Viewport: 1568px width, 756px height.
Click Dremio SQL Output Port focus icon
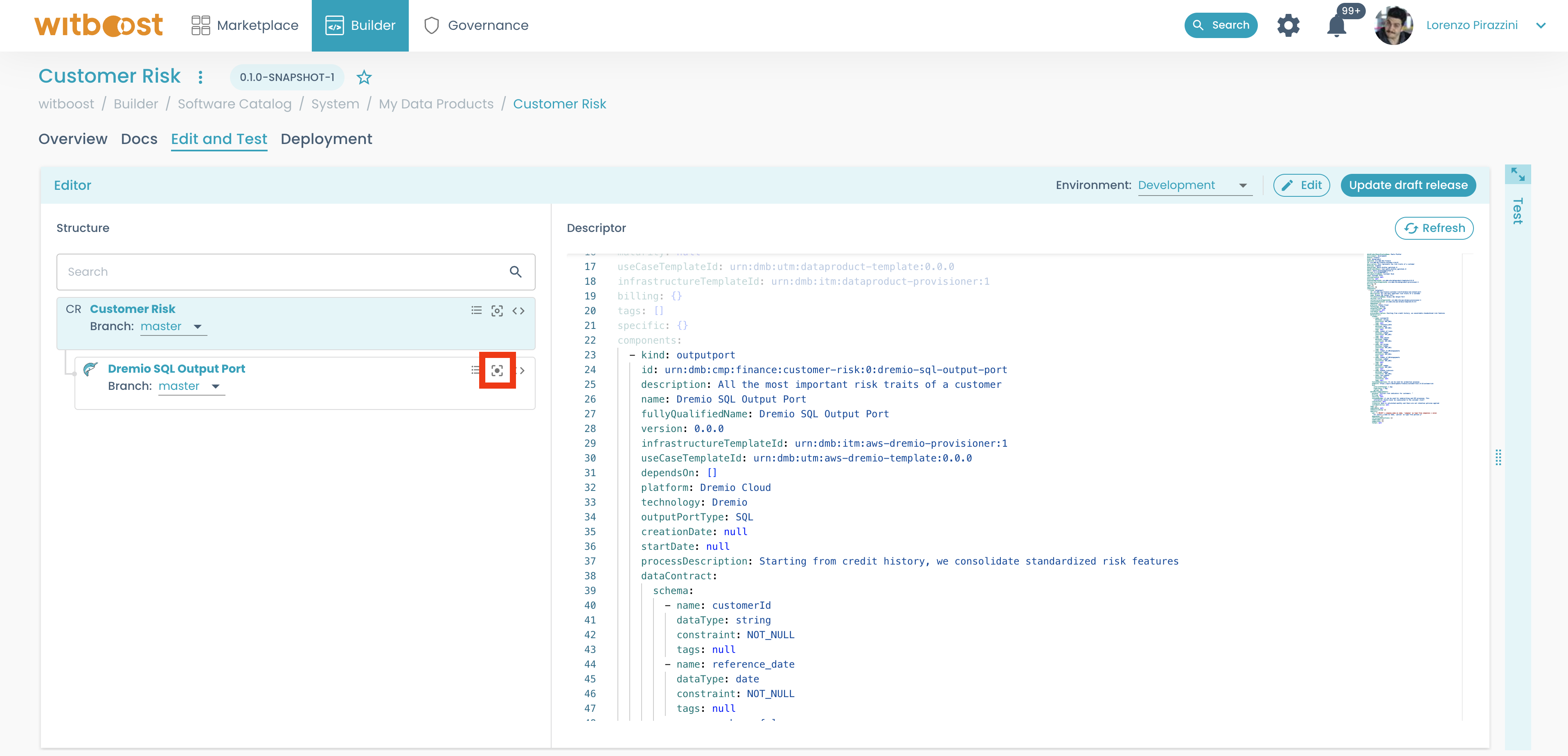click(x=497, y=370)
